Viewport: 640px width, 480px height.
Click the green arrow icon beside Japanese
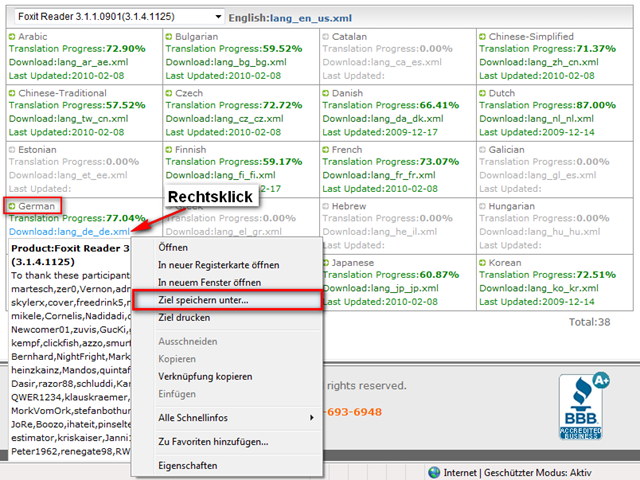click(327, 263)
